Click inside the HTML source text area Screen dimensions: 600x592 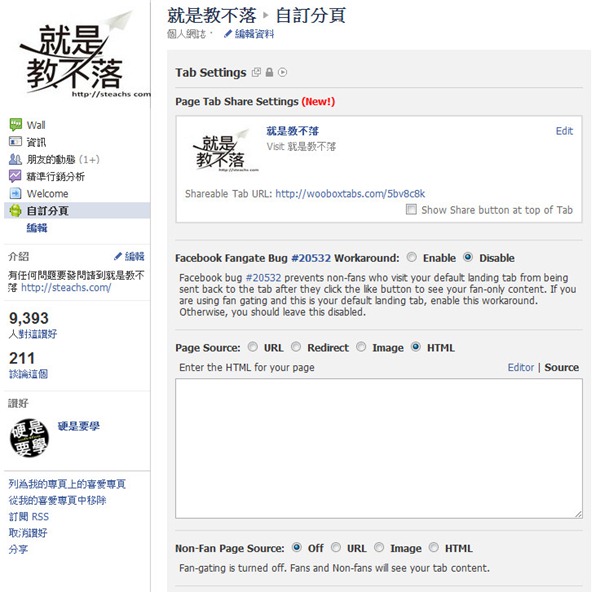(x=379, y=448)
